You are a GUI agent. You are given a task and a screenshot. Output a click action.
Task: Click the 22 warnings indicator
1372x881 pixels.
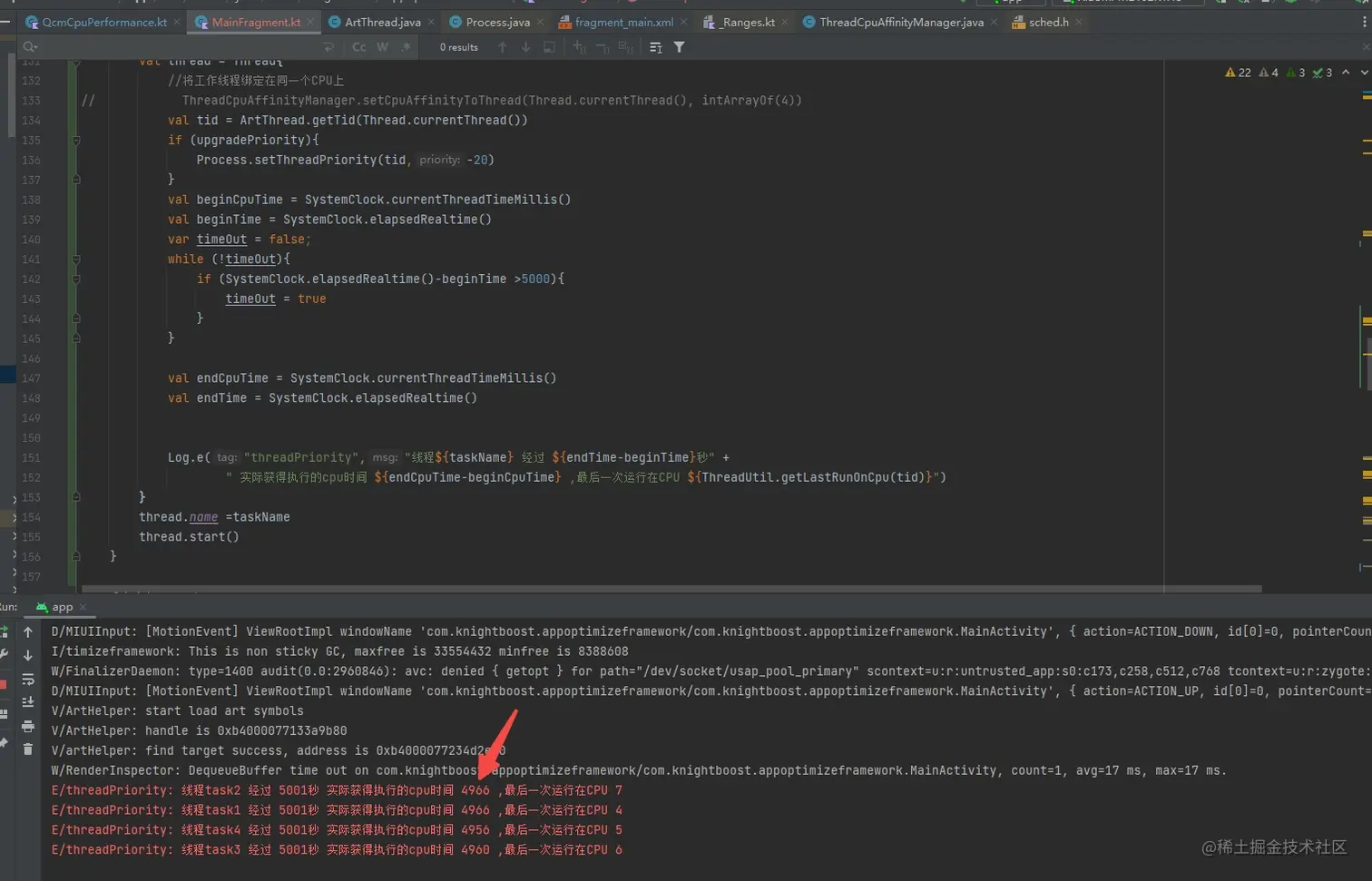tap(1238, 73)
